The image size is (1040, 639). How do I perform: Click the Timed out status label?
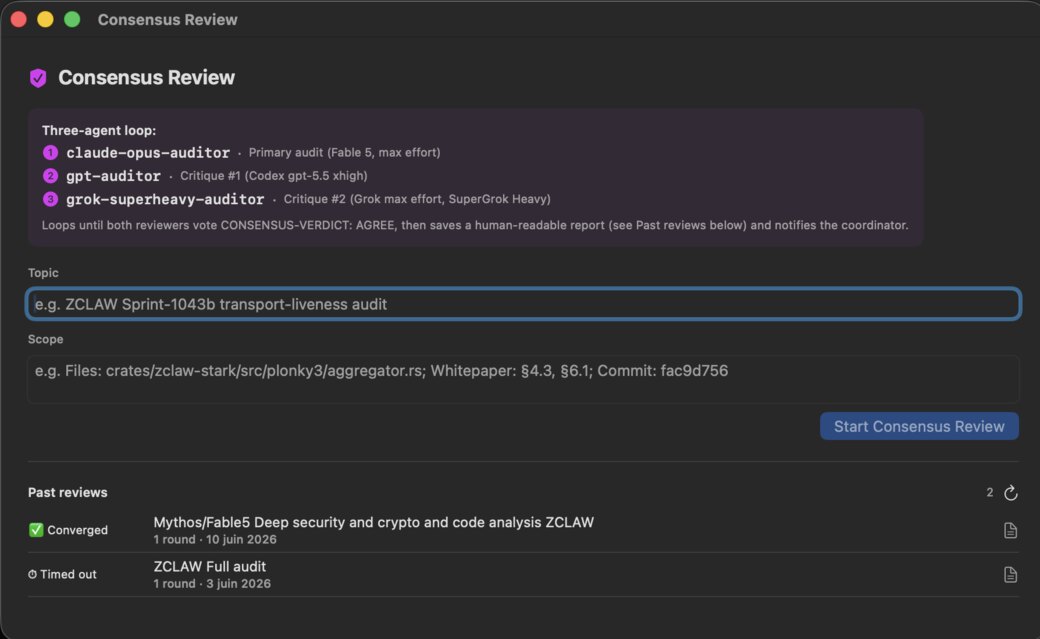tap(68, 575)
